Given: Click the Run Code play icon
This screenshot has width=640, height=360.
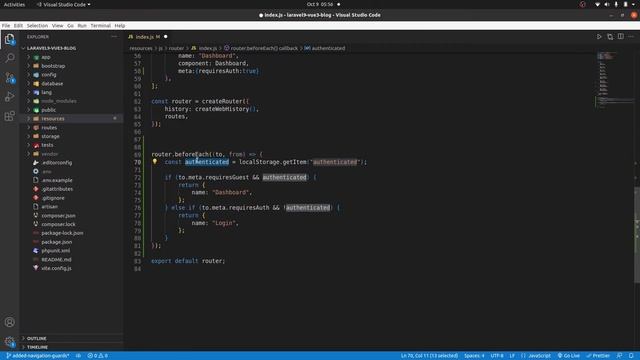Looking at the screenshot, I should (x=599, y=37).
